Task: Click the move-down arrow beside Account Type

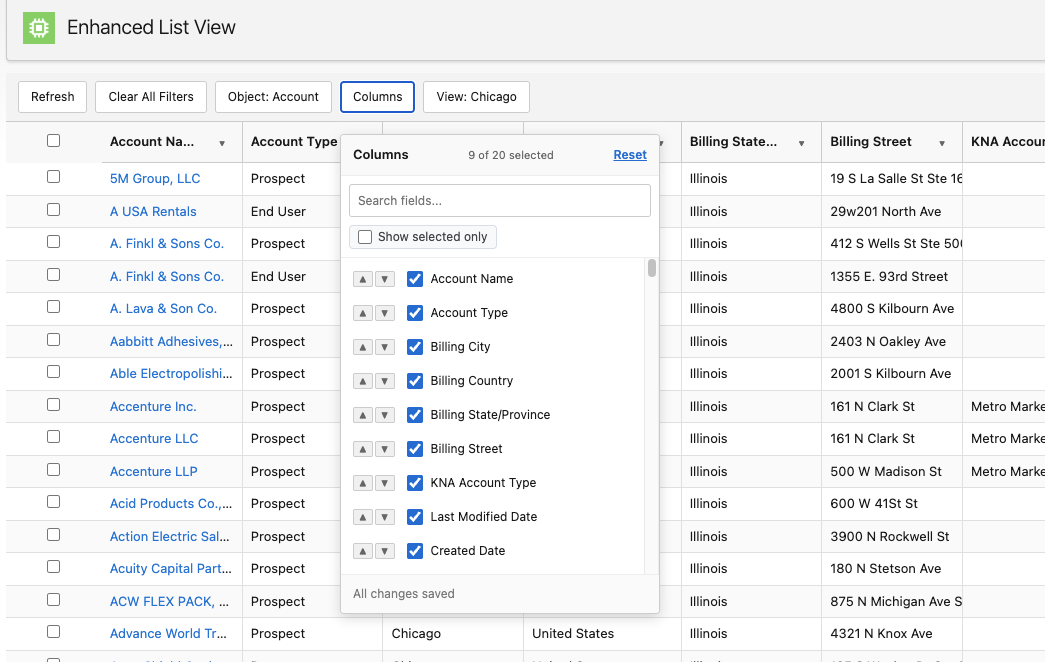Action: 387,313
